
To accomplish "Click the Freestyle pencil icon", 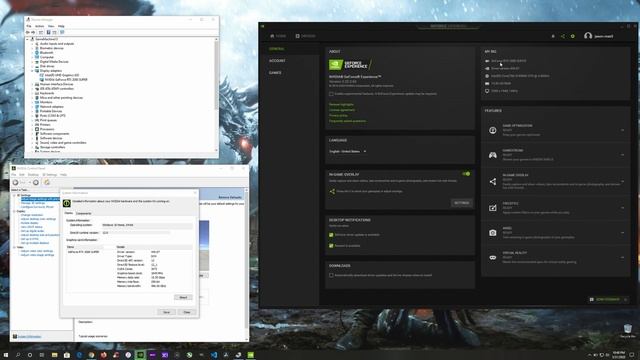I will tap(493, 208).
